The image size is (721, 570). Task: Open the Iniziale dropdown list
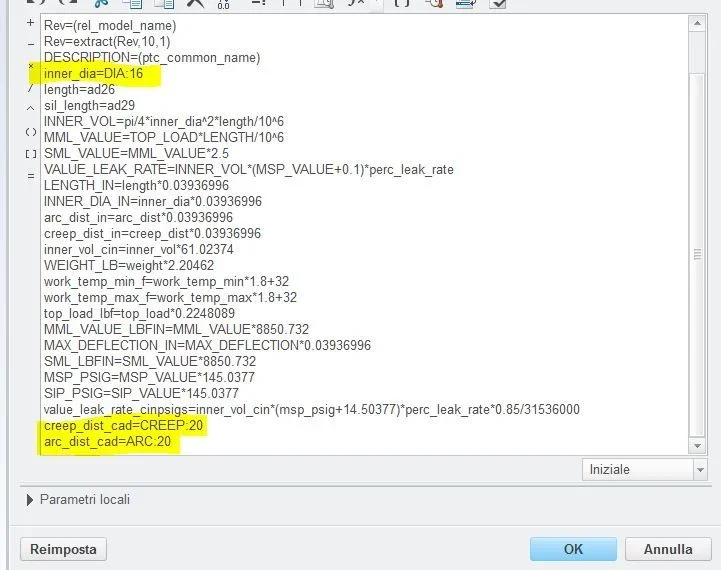point(644,470)
